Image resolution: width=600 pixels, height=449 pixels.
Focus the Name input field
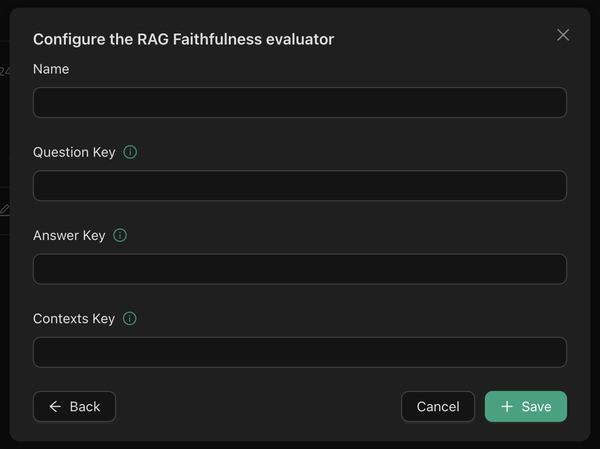point(300,103)
